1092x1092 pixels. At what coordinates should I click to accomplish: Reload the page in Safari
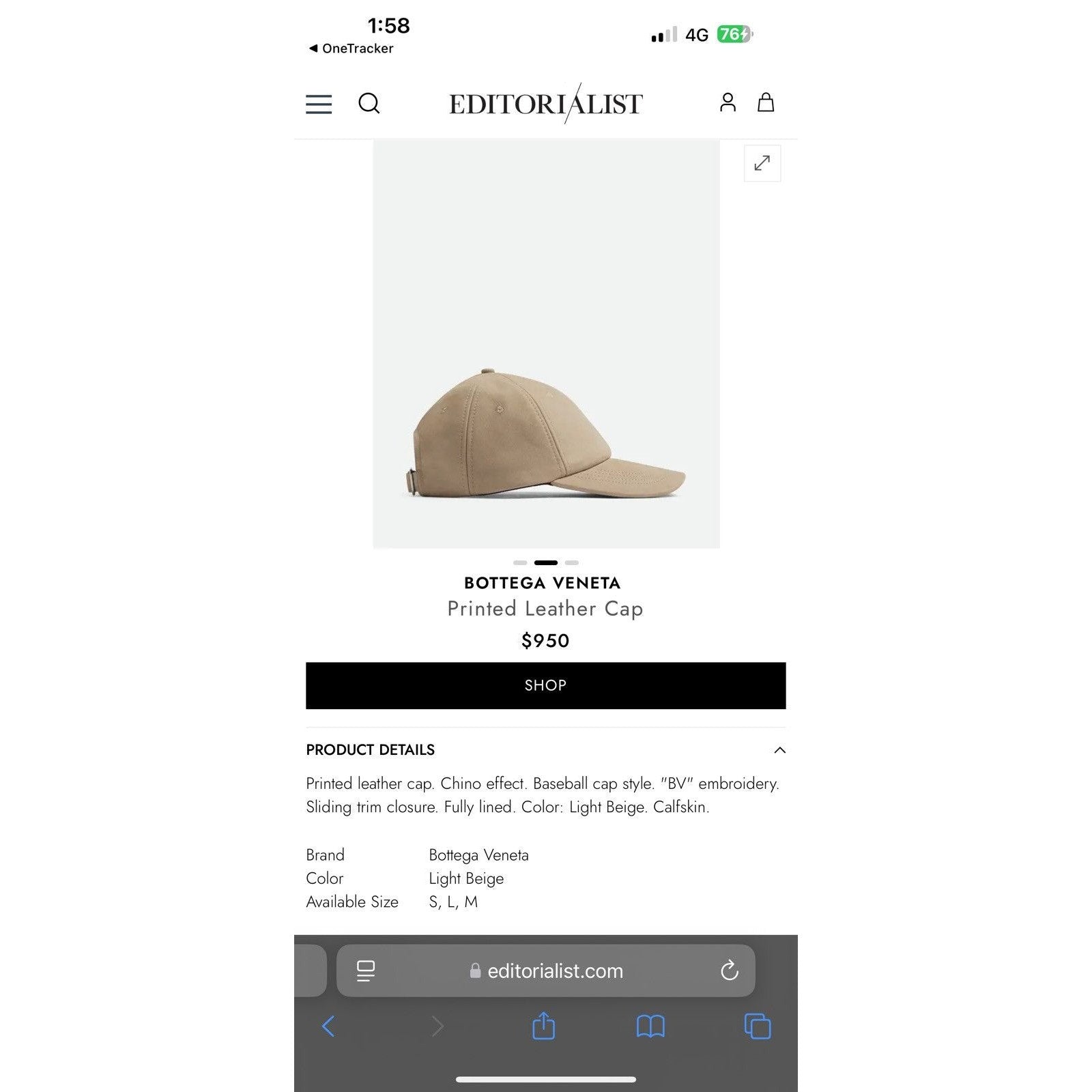[730, 970]
